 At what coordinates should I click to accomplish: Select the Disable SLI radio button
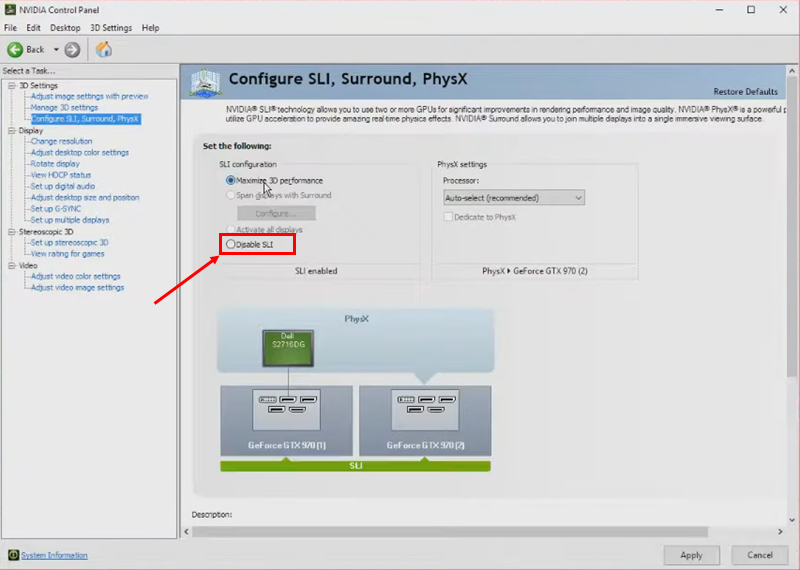pos(231,244)
